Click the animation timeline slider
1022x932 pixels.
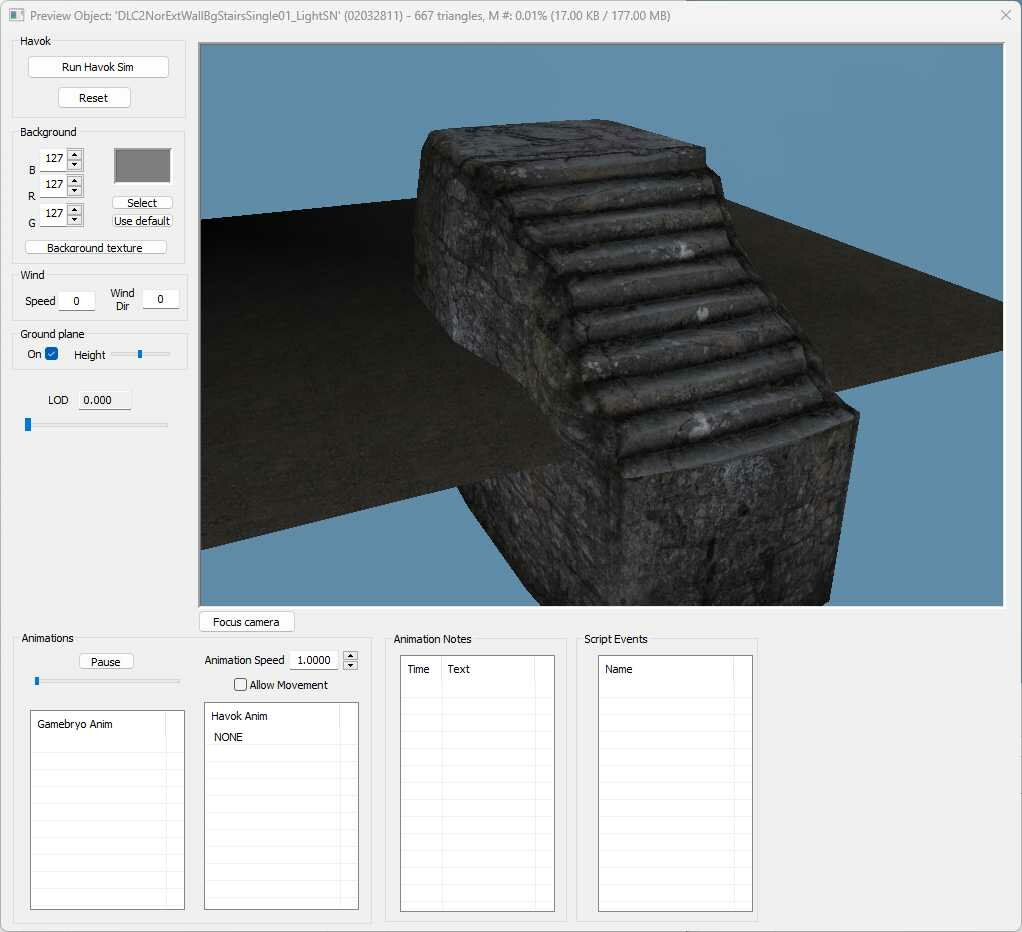tap(108, 681)
